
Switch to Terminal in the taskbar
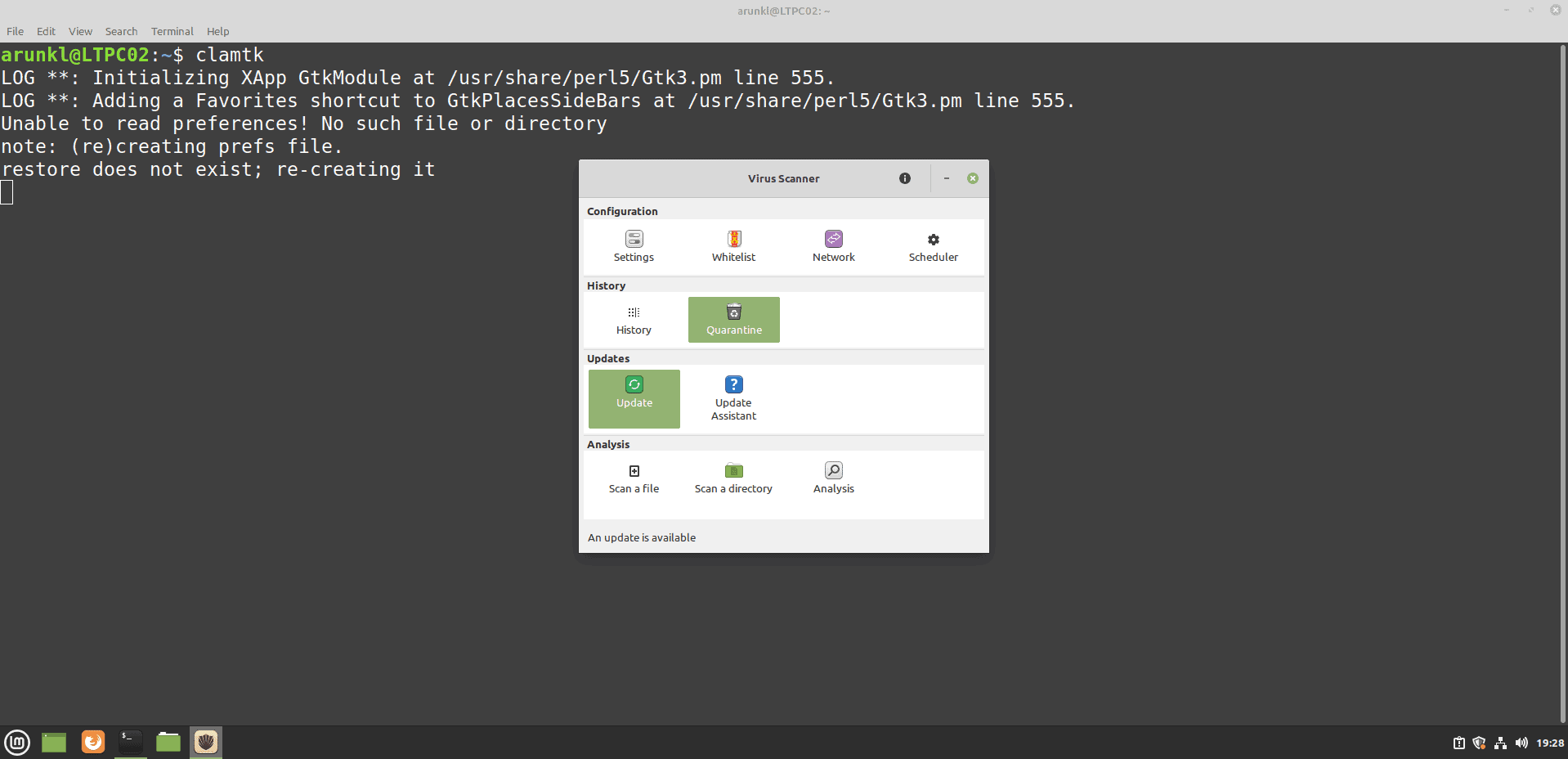pos(131,742)
